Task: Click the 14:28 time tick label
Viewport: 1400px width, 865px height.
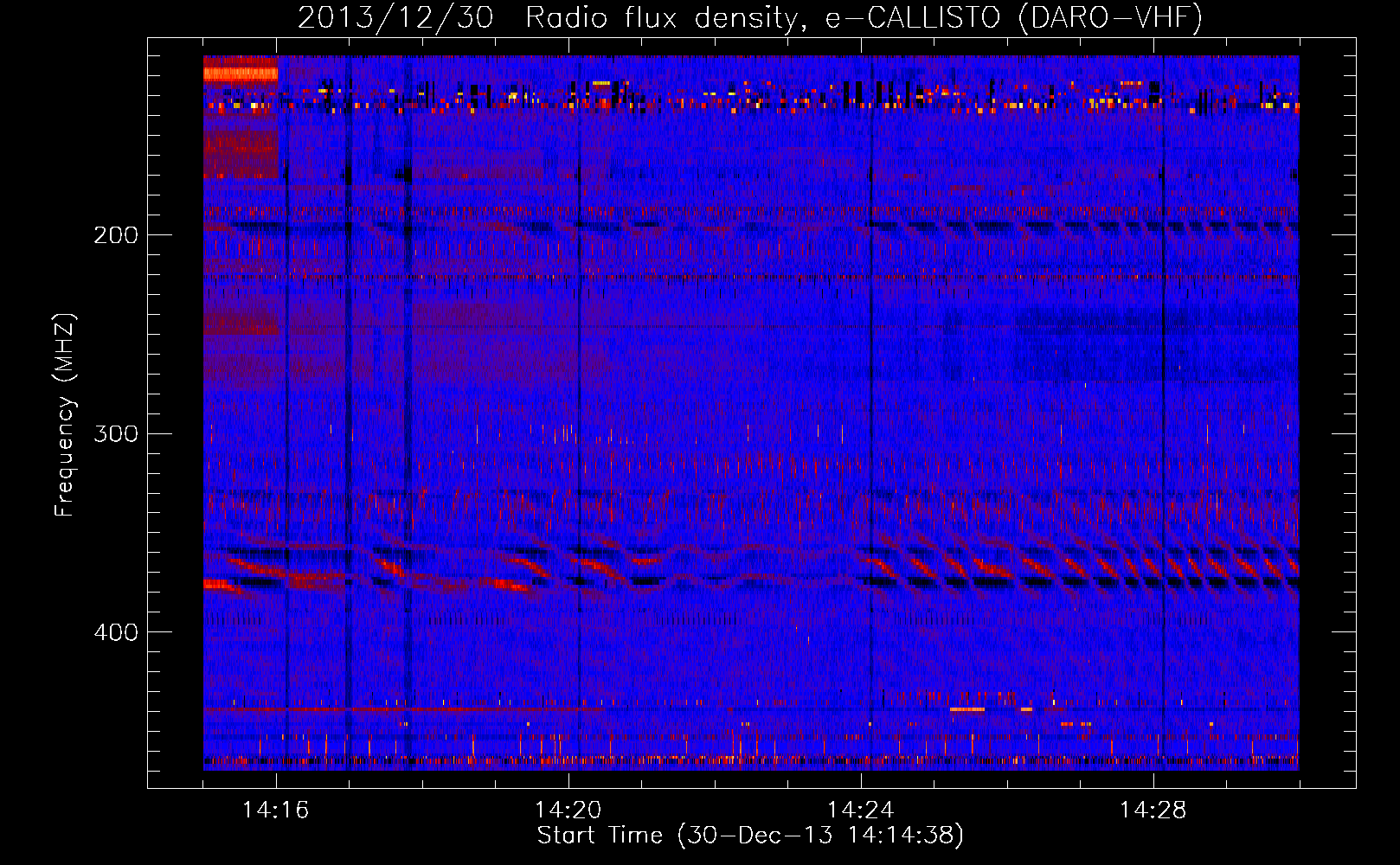Action: 1153,811
